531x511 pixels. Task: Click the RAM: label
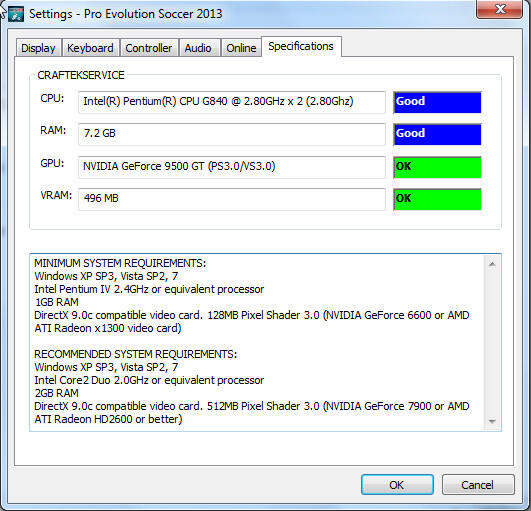(x=53, y=130)
